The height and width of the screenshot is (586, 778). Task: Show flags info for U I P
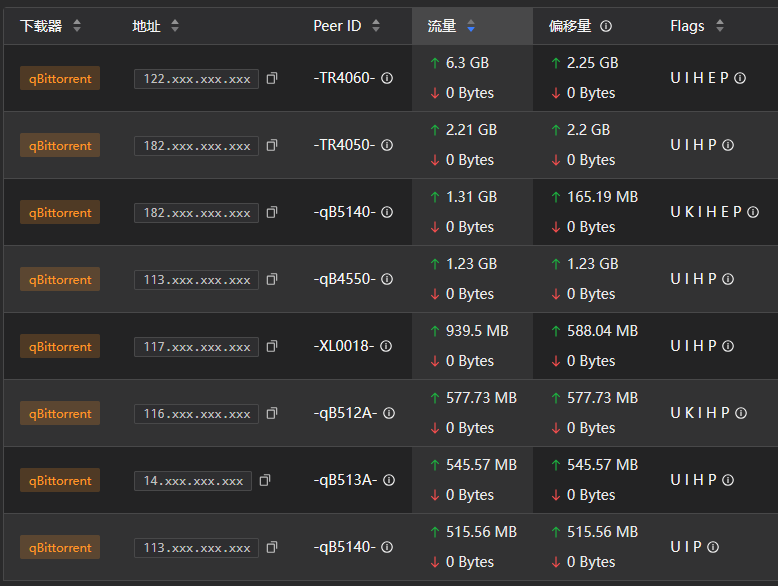click(713, 547)
